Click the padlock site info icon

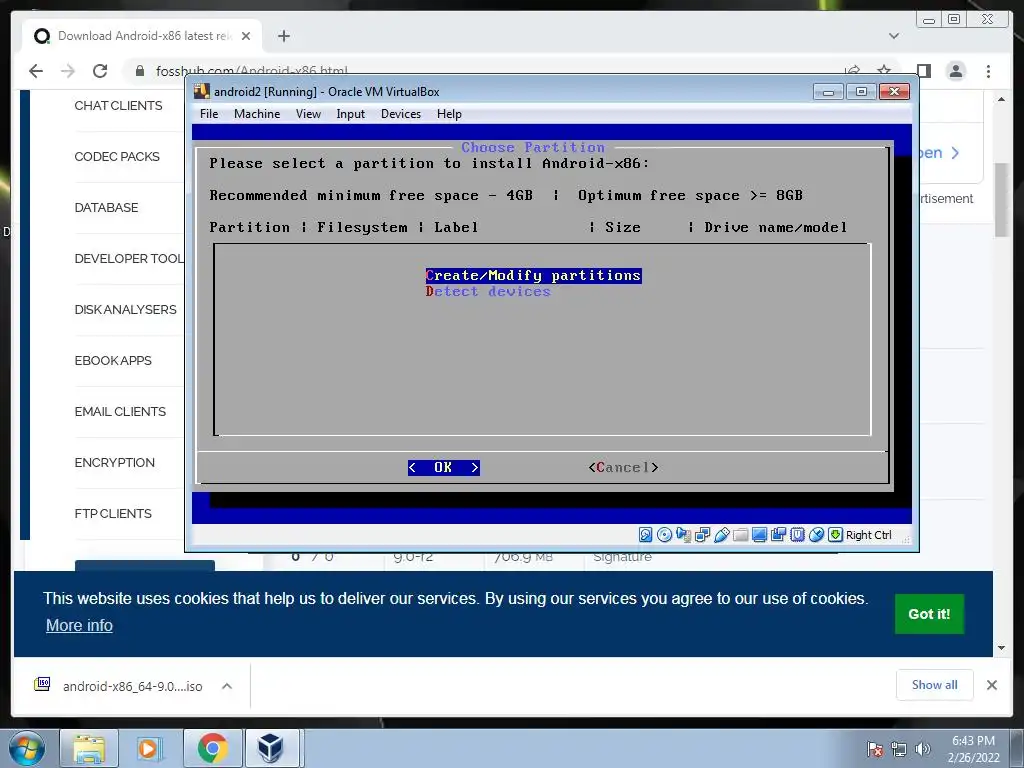(x=140, y=71)
